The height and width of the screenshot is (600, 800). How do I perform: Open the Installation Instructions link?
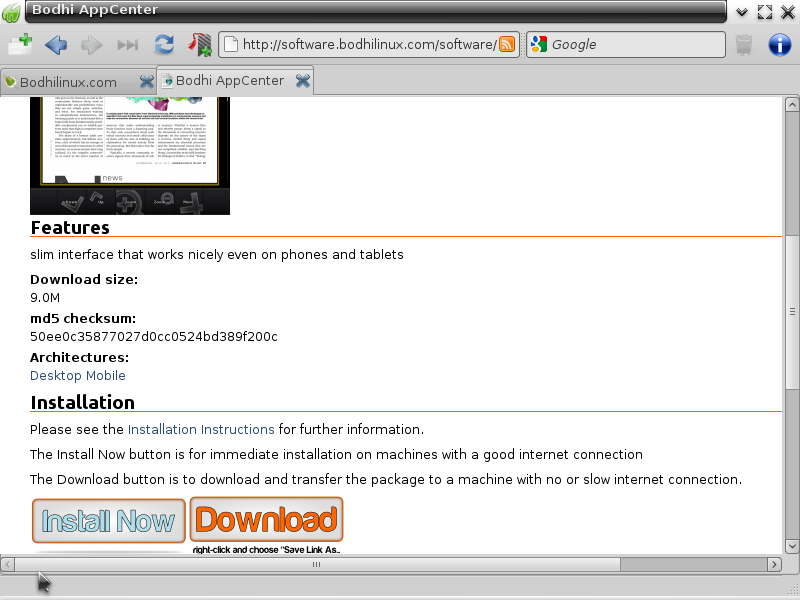point(201,430)
